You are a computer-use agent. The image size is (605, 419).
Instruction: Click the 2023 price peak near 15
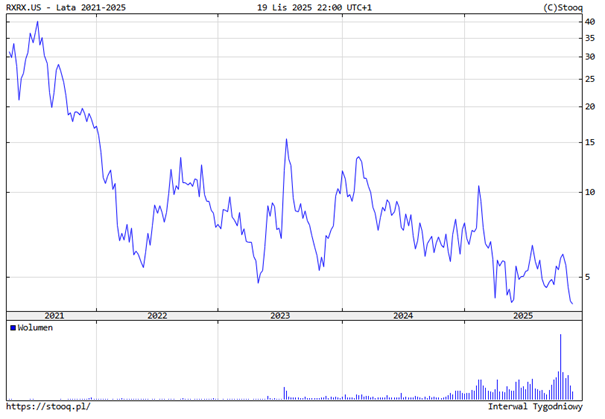[x=286, y=140]
